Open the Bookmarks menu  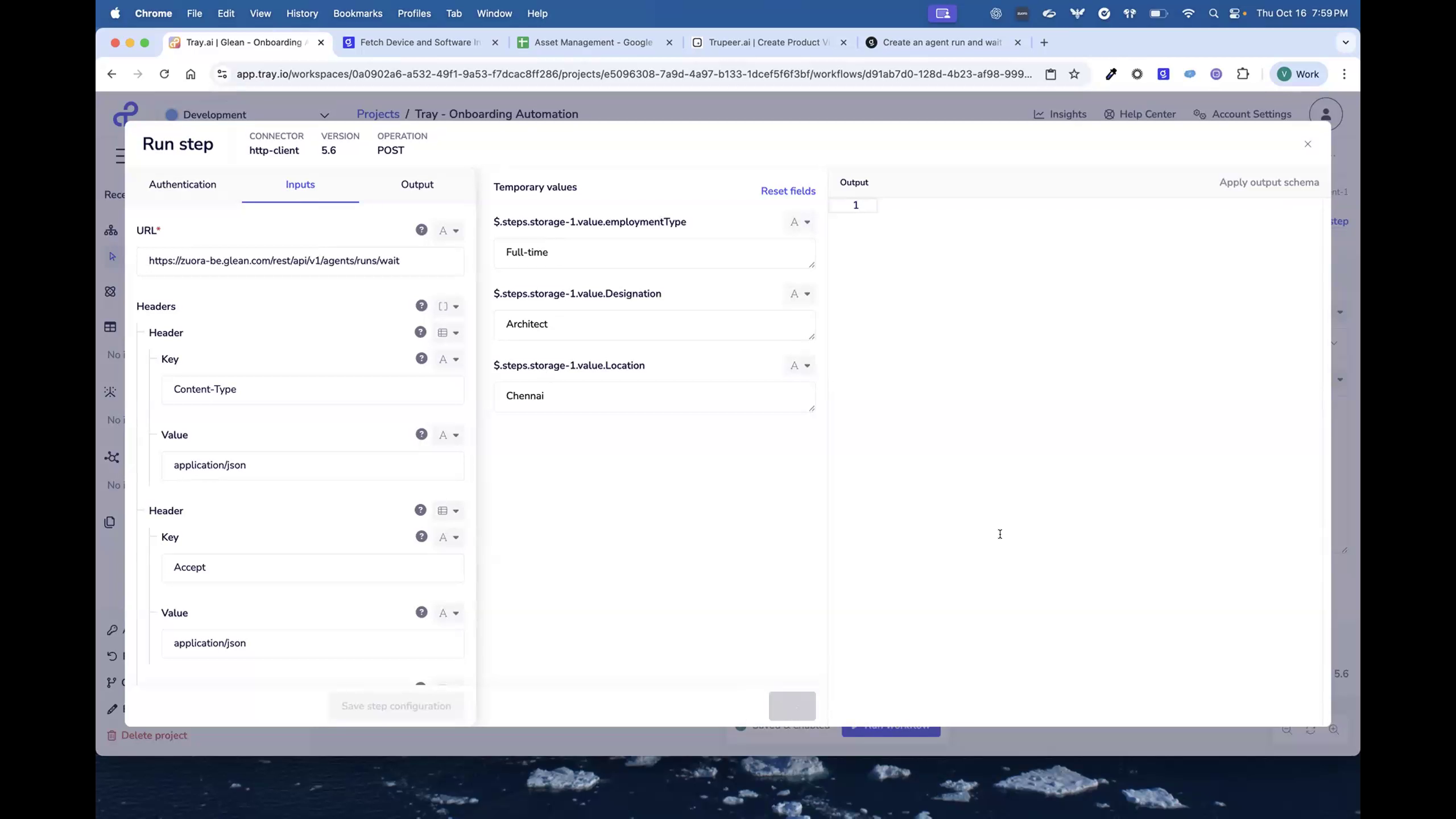click(358, 13)
